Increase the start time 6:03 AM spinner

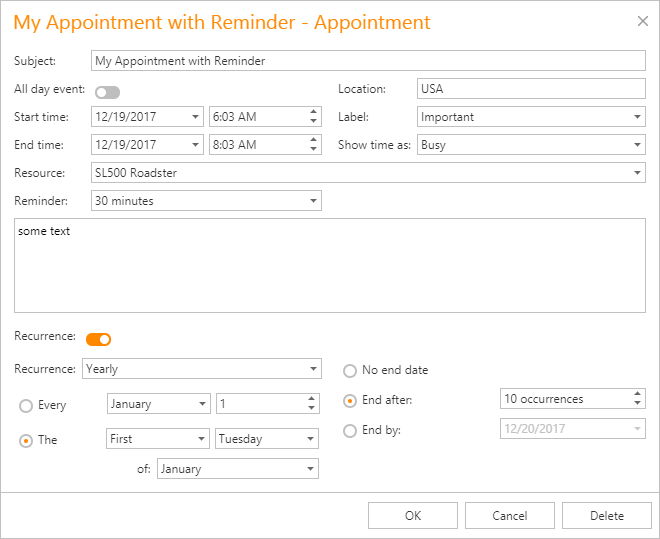[x=314, y=112]
